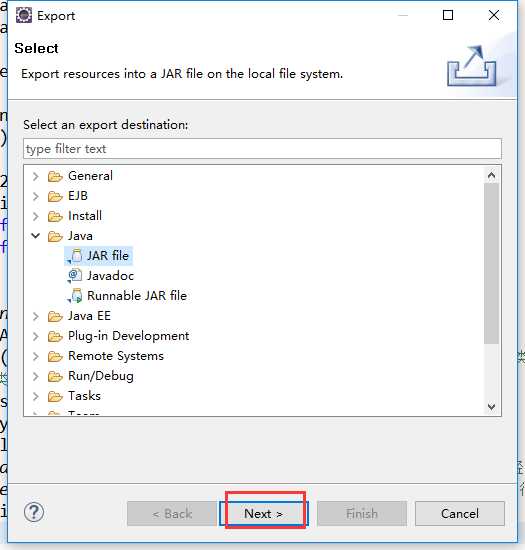525x550 pixels.
Task: Click the Cancel button
Action: pos(460,514)
